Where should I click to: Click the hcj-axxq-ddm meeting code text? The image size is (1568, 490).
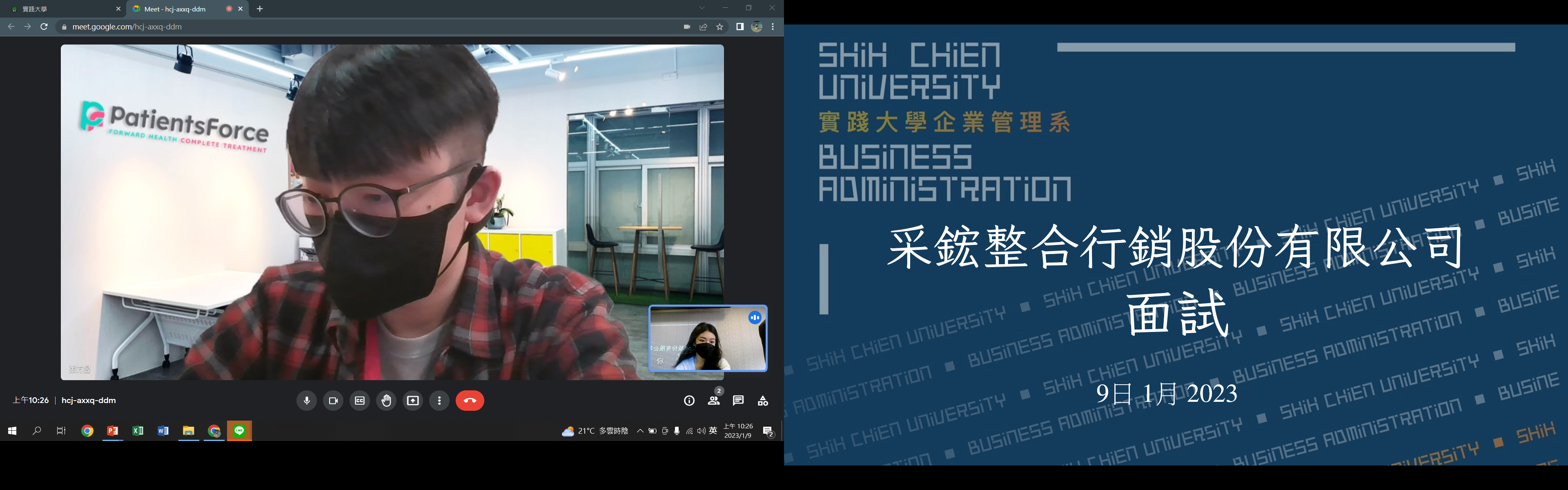click(89, 401)
